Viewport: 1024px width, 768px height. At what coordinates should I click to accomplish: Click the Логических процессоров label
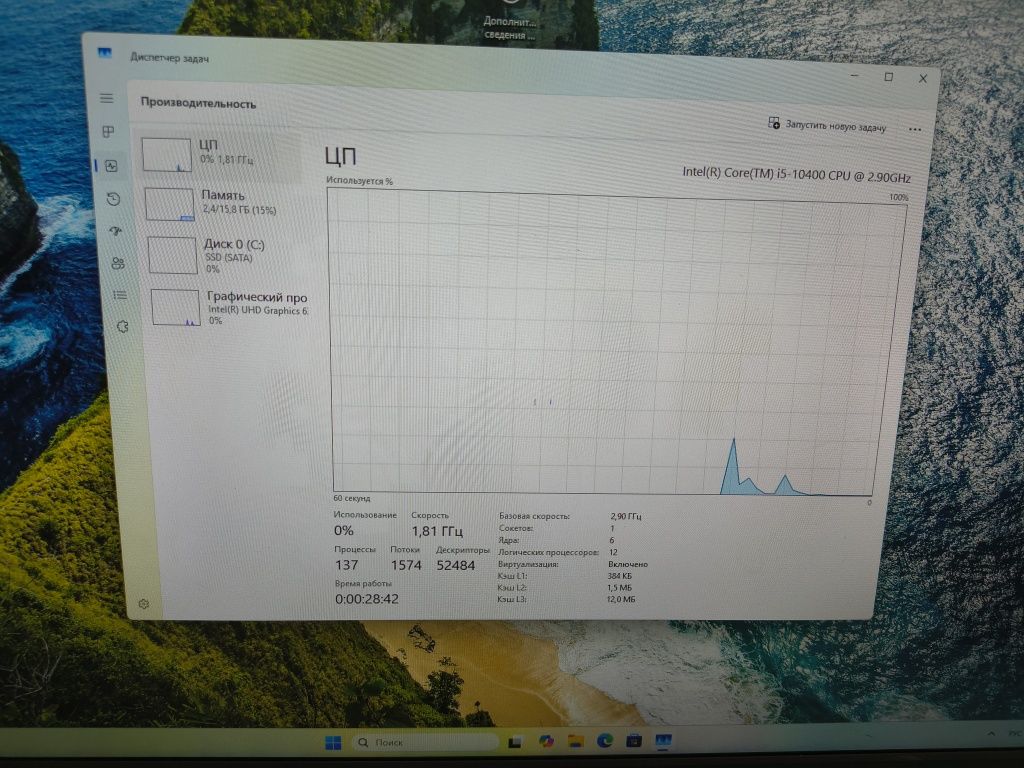point(548,552)
